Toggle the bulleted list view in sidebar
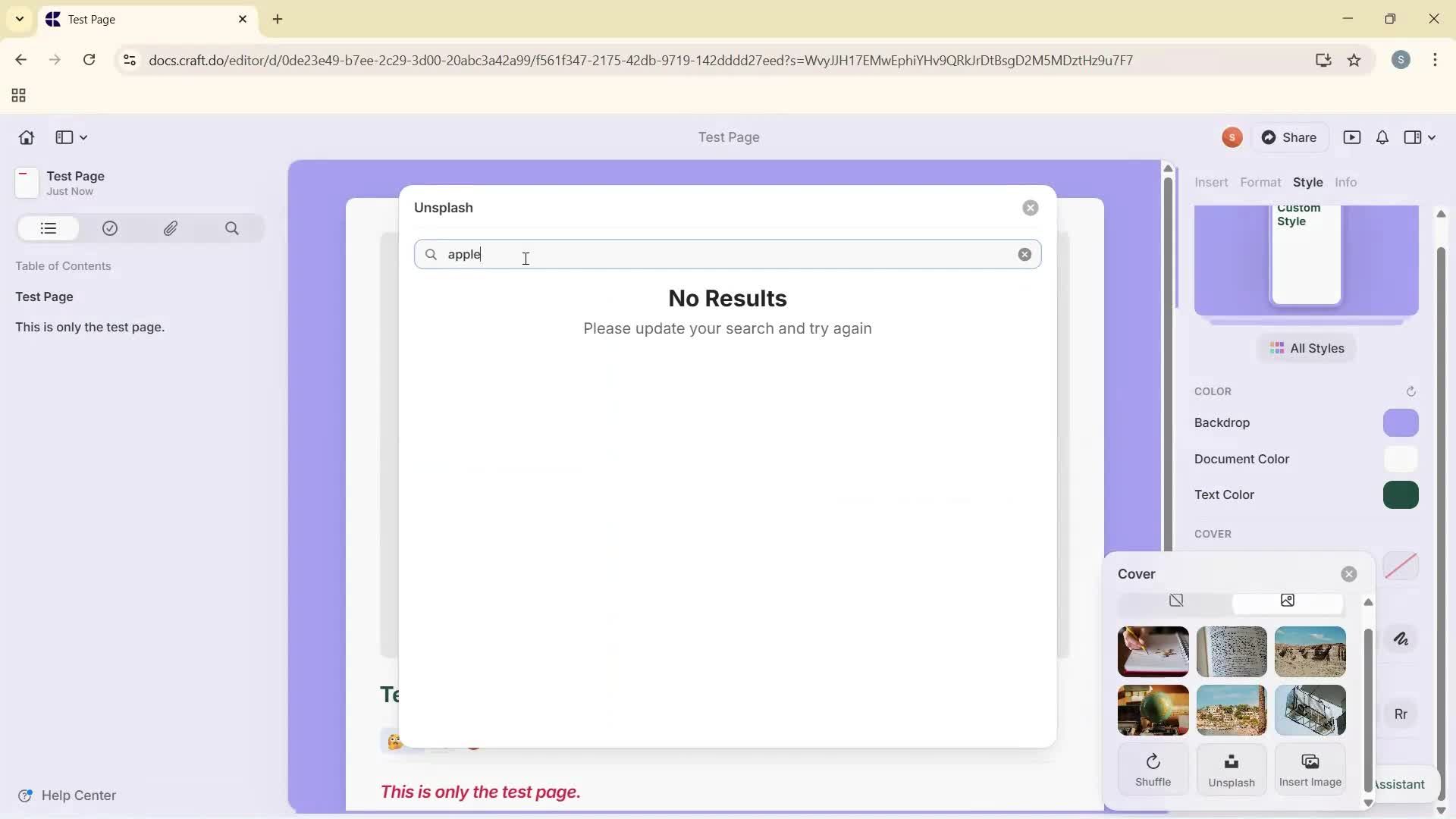Image resolution: width=1456 pixels, height=819 pixels. tap(48, 228)
